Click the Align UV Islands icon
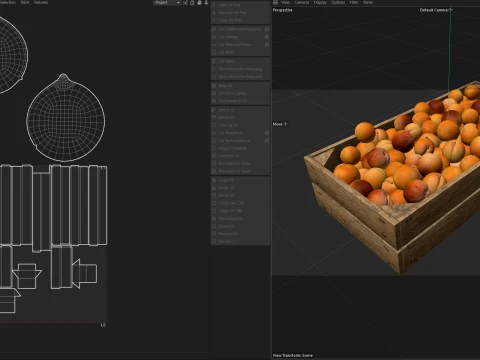This screenshot has height=360, width=480. click(214, 148)
